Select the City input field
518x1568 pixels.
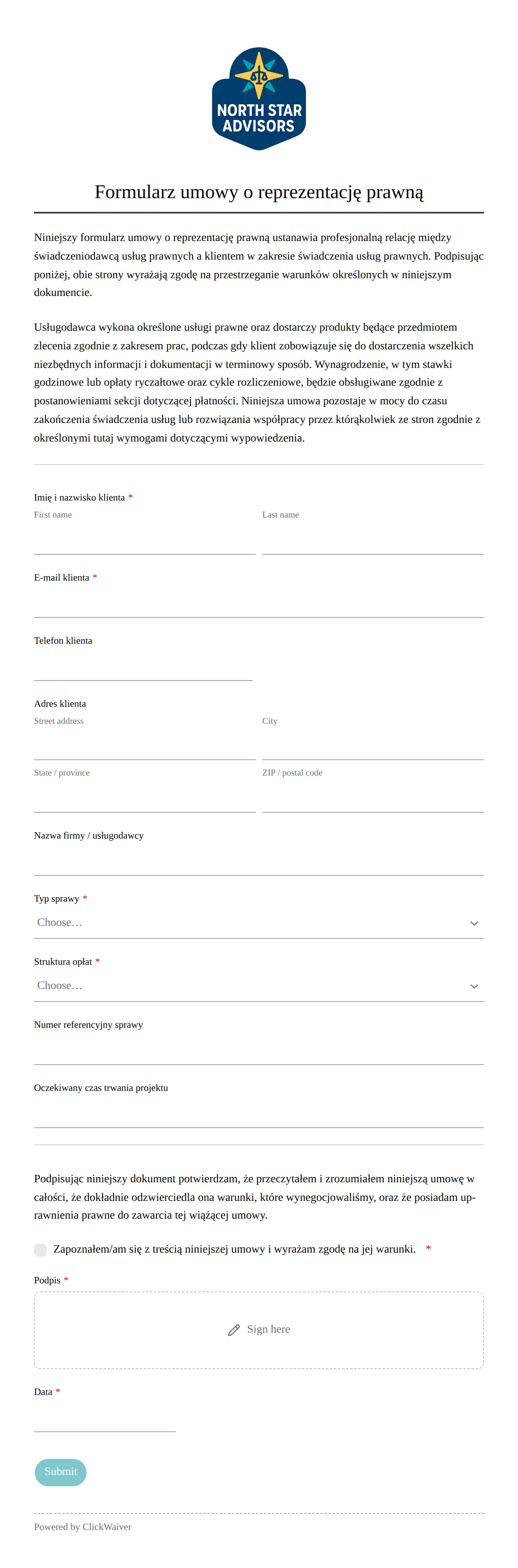click(373, 744)
